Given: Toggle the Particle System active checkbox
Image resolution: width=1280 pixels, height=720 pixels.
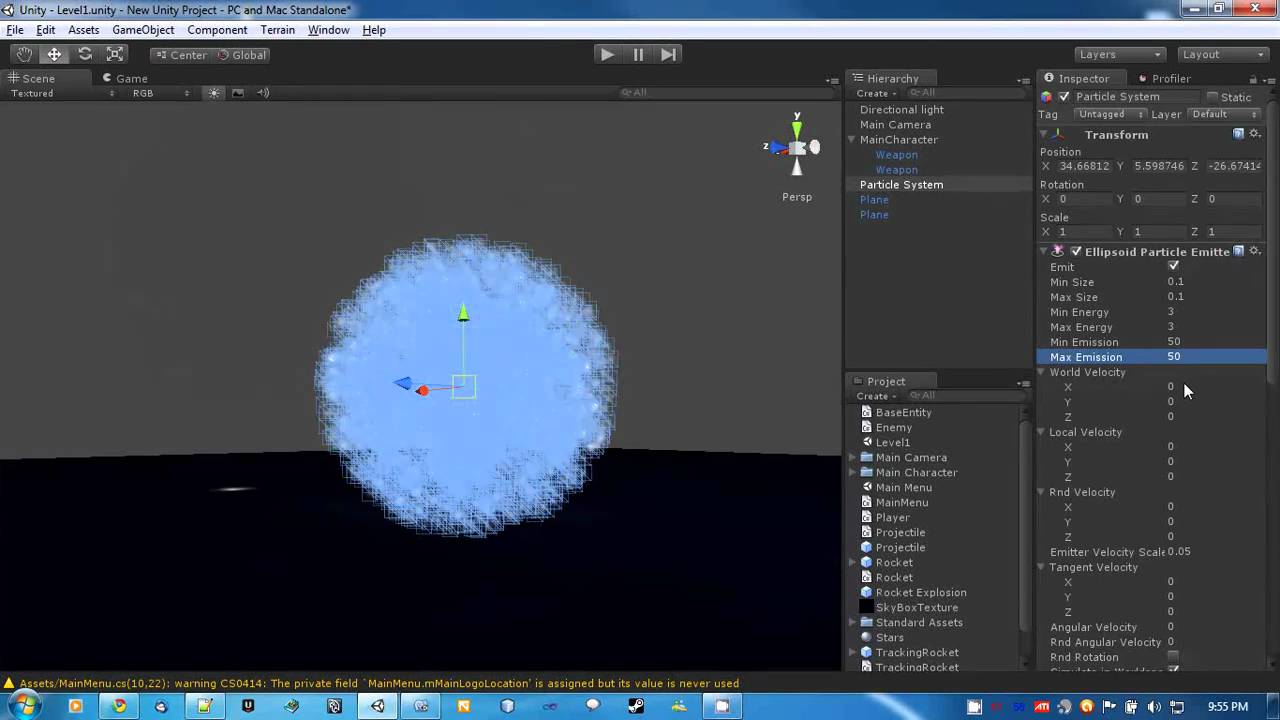Looking at the screenshot, I should pyautogui.click(x=1064, y=97).
